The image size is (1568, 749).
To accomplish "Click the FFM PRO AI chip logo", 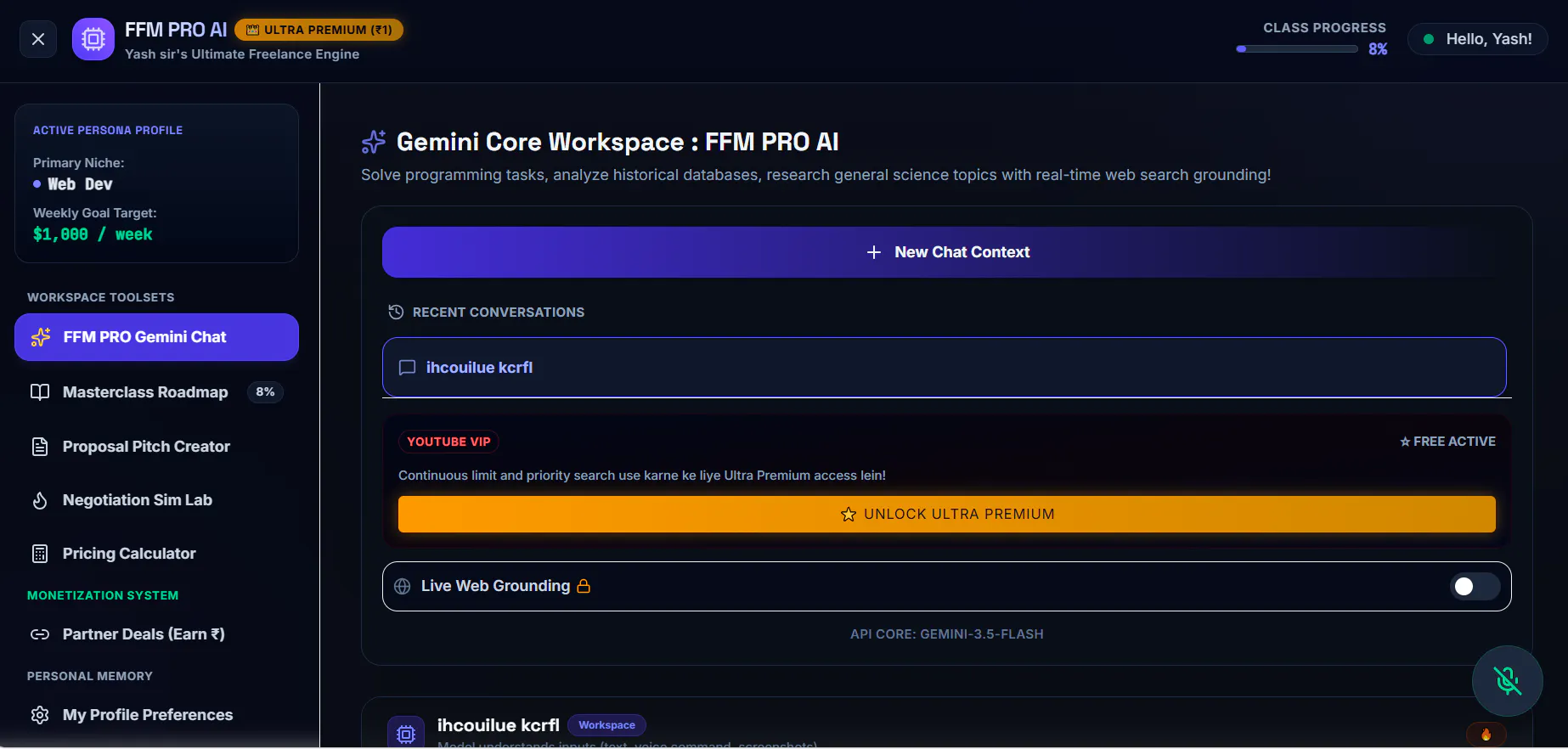I will point(93,39).
